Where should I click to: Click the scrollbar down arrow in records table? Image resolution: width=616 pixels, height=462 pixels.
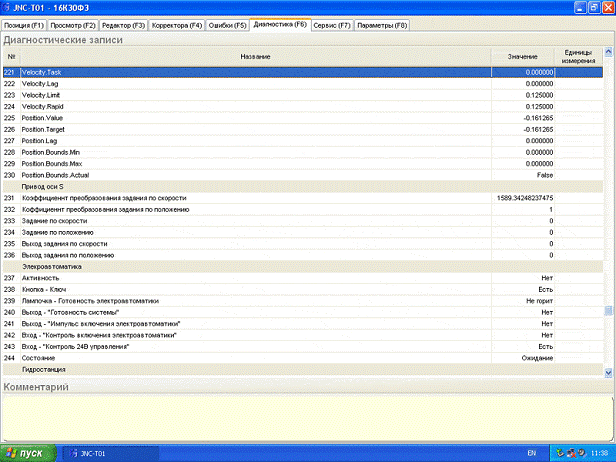click(x=609, y=371)
